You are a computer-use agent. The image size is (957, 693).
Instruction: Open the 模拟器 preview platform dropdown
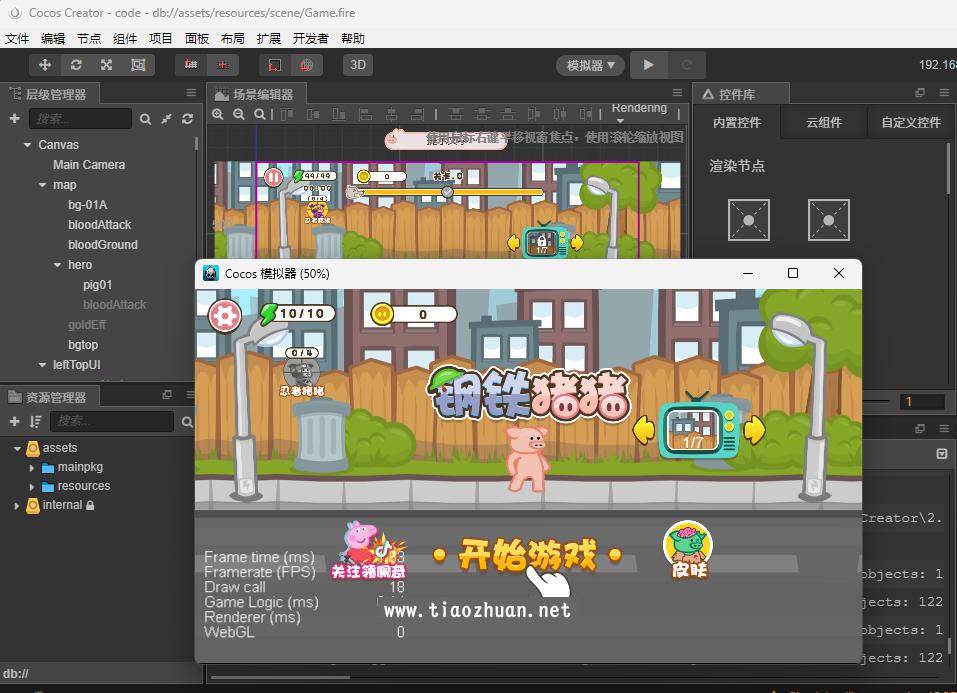pyautogui.click(x=590, y=65)
